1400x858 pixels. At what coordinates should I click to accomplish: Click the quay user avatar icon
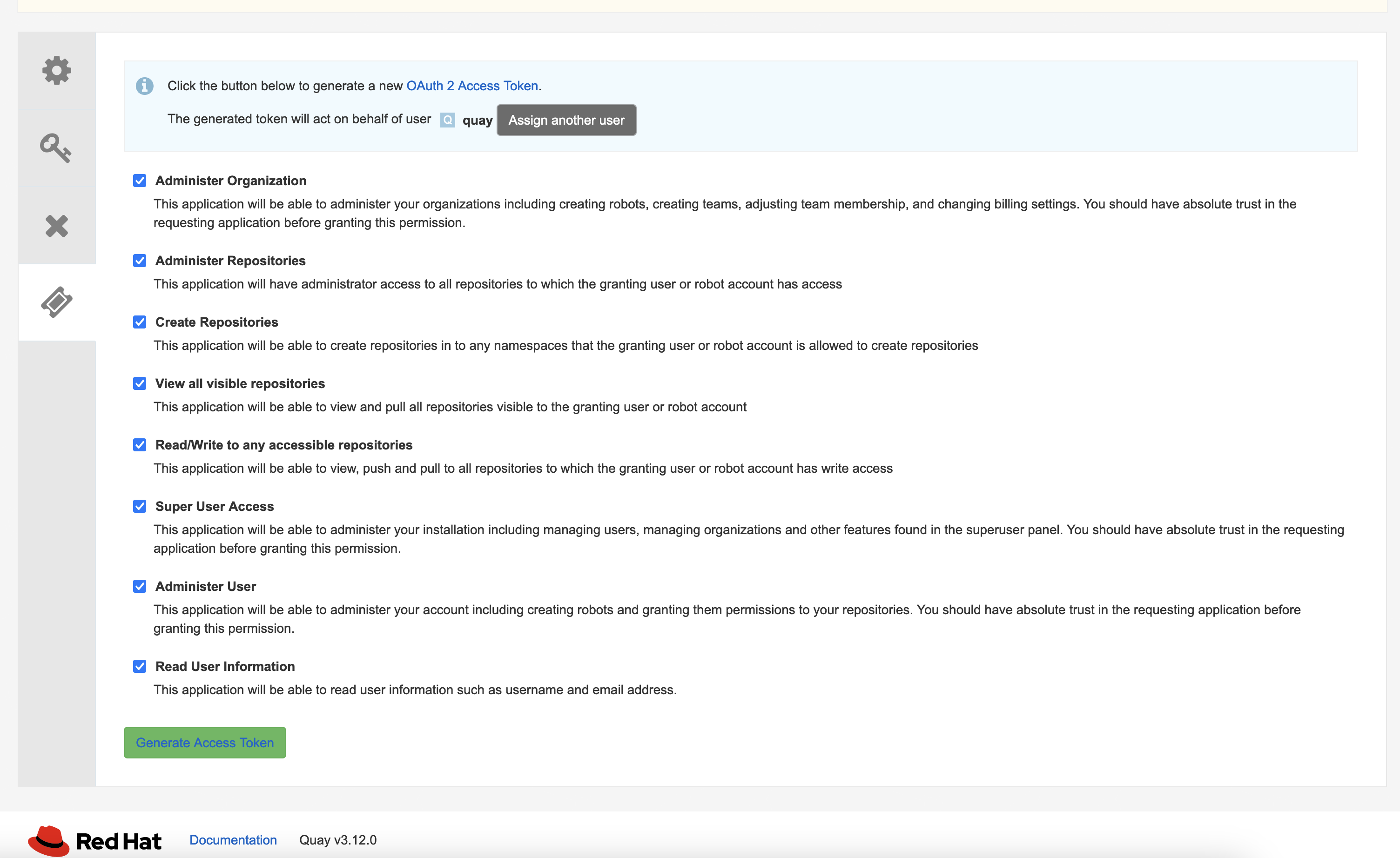click(448, 121)
